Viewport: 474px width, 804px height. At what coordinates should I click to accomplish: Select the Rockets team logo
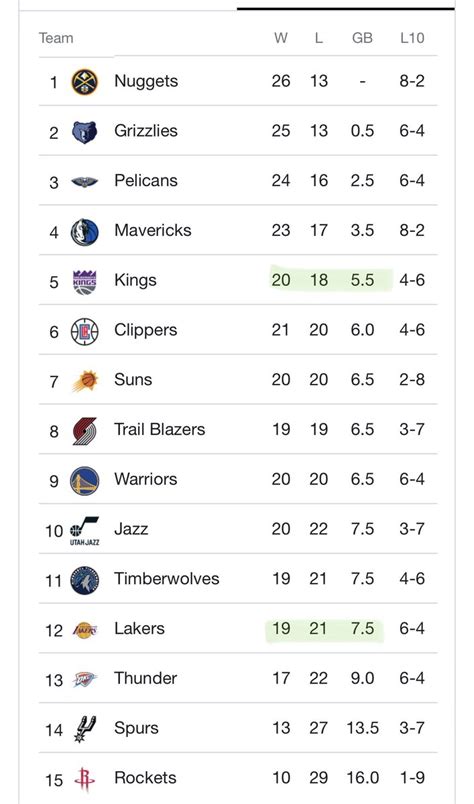tap(85, 779)
